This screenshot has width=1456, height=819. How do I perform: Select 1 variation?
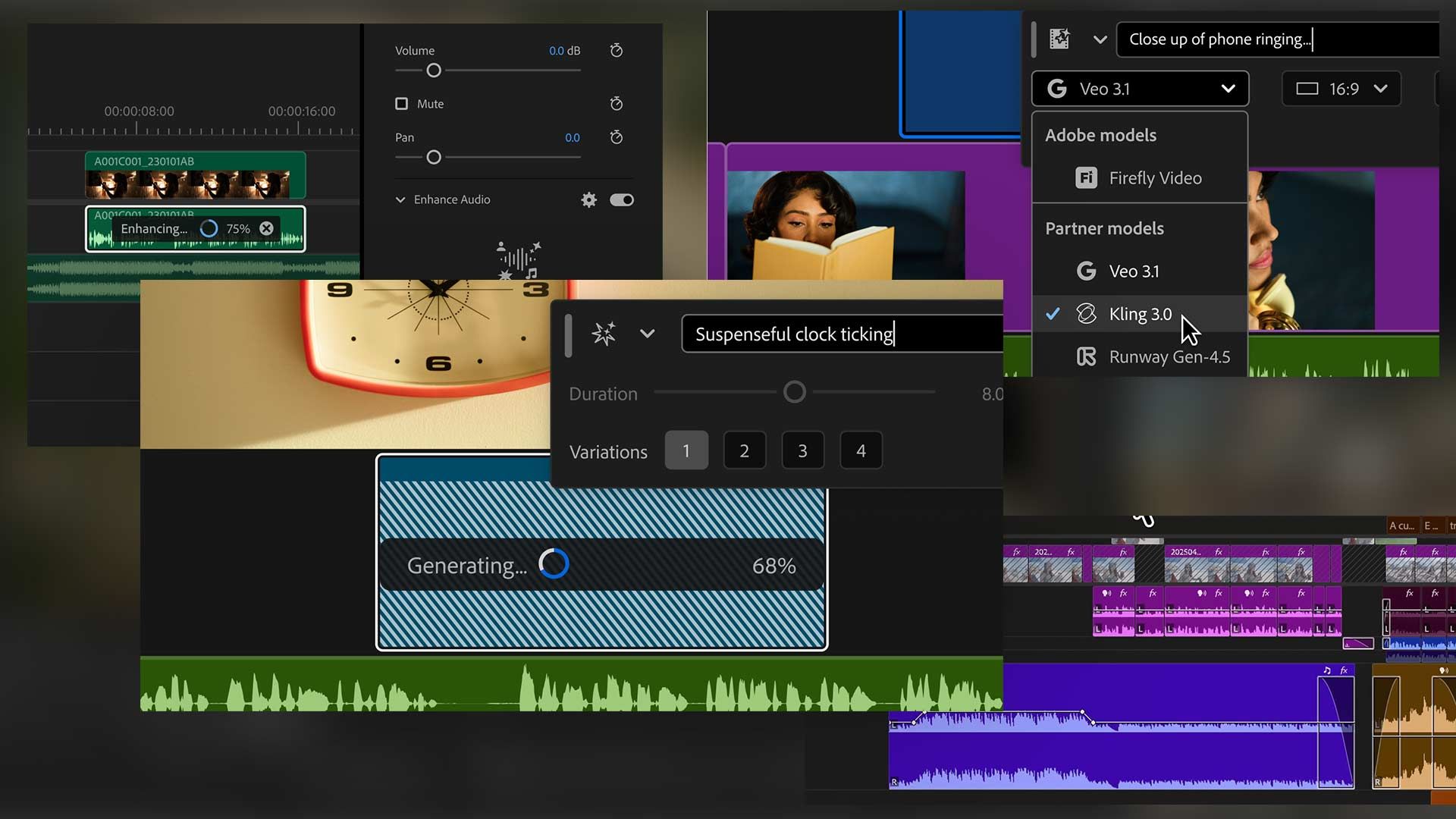[x=686, y=450]
